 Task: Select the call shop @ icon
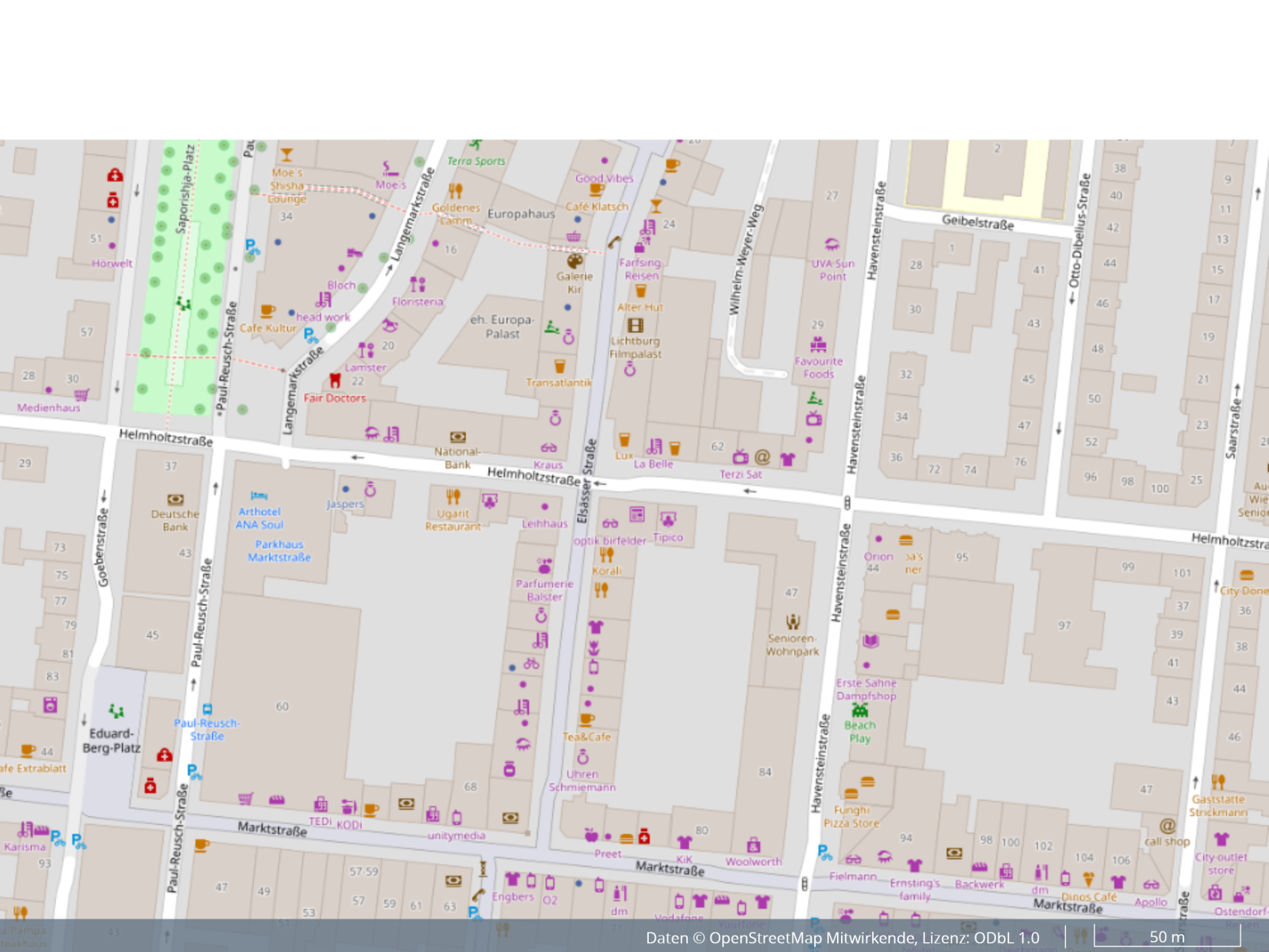pos(1167,825)
